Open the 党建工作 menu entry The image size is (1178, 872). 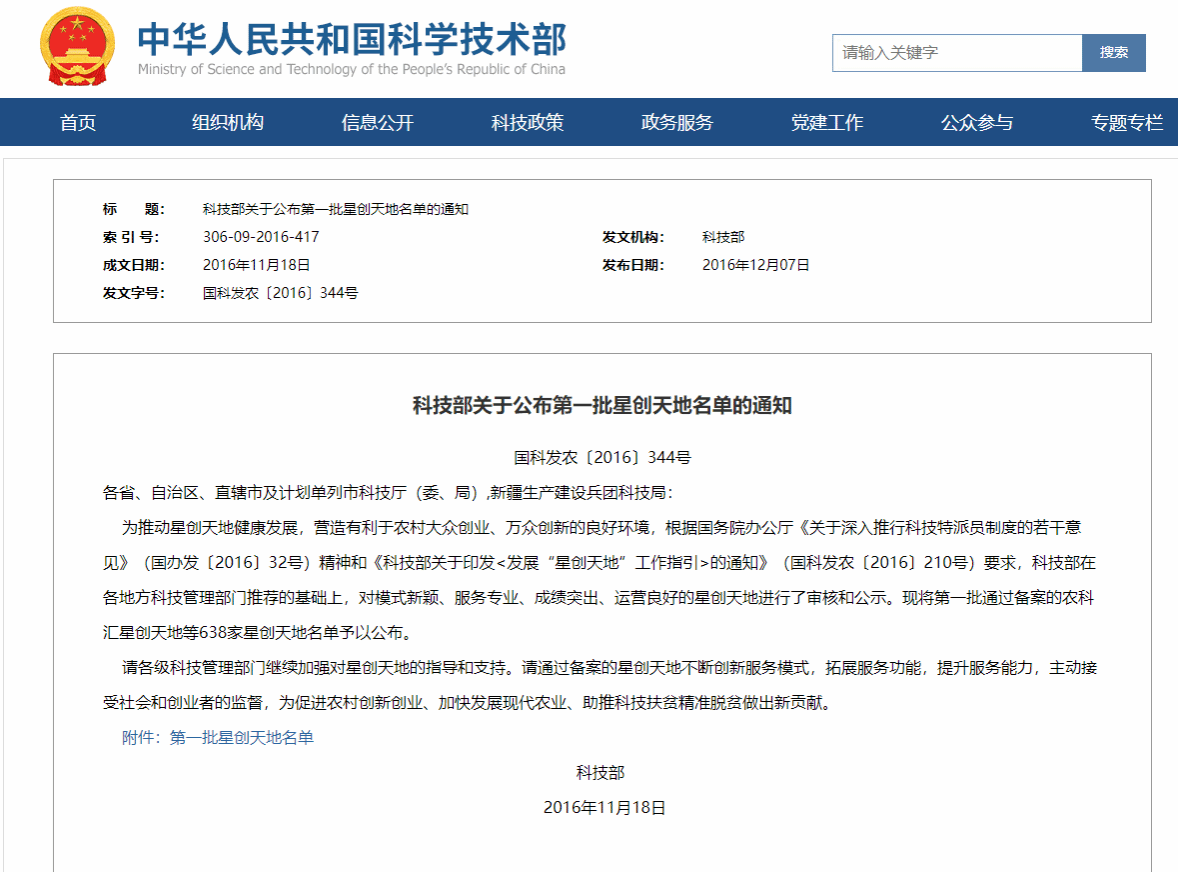click(827, 123)
